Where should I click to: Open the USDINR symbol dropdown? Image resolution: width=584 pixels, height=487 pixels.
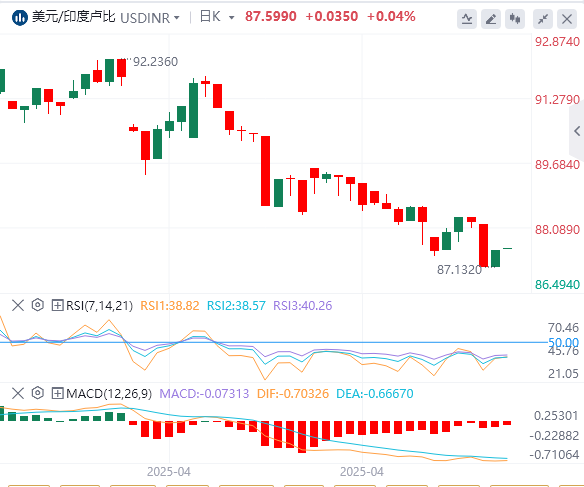click(177, 18)
